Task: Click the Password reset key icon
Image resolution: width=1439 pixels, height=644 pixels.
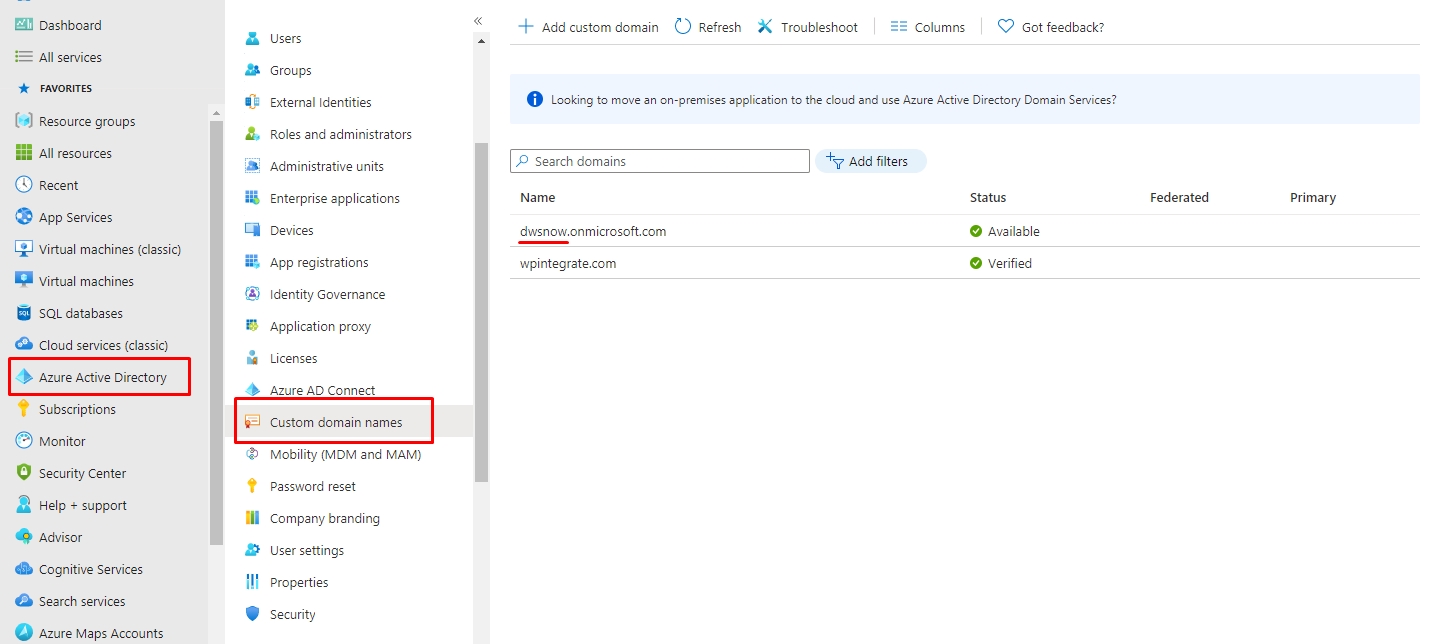Action: (x=253, y=486)
